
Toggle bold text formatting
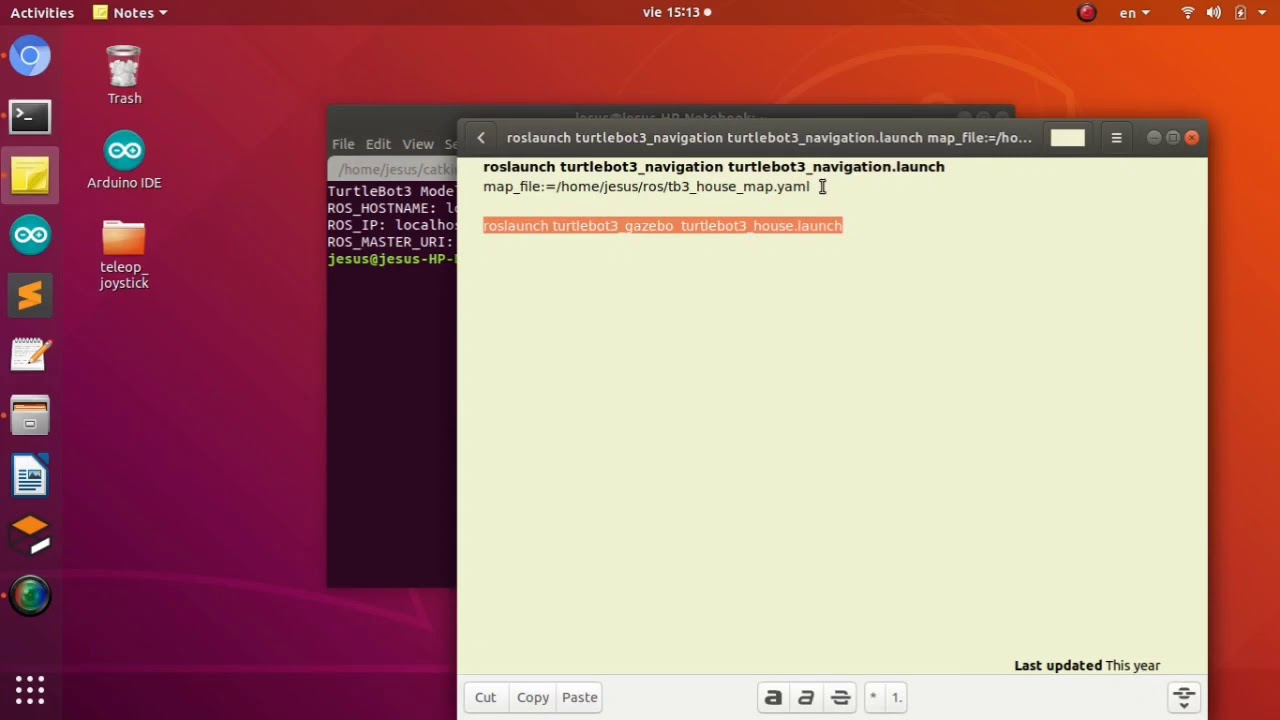(773, 697)
